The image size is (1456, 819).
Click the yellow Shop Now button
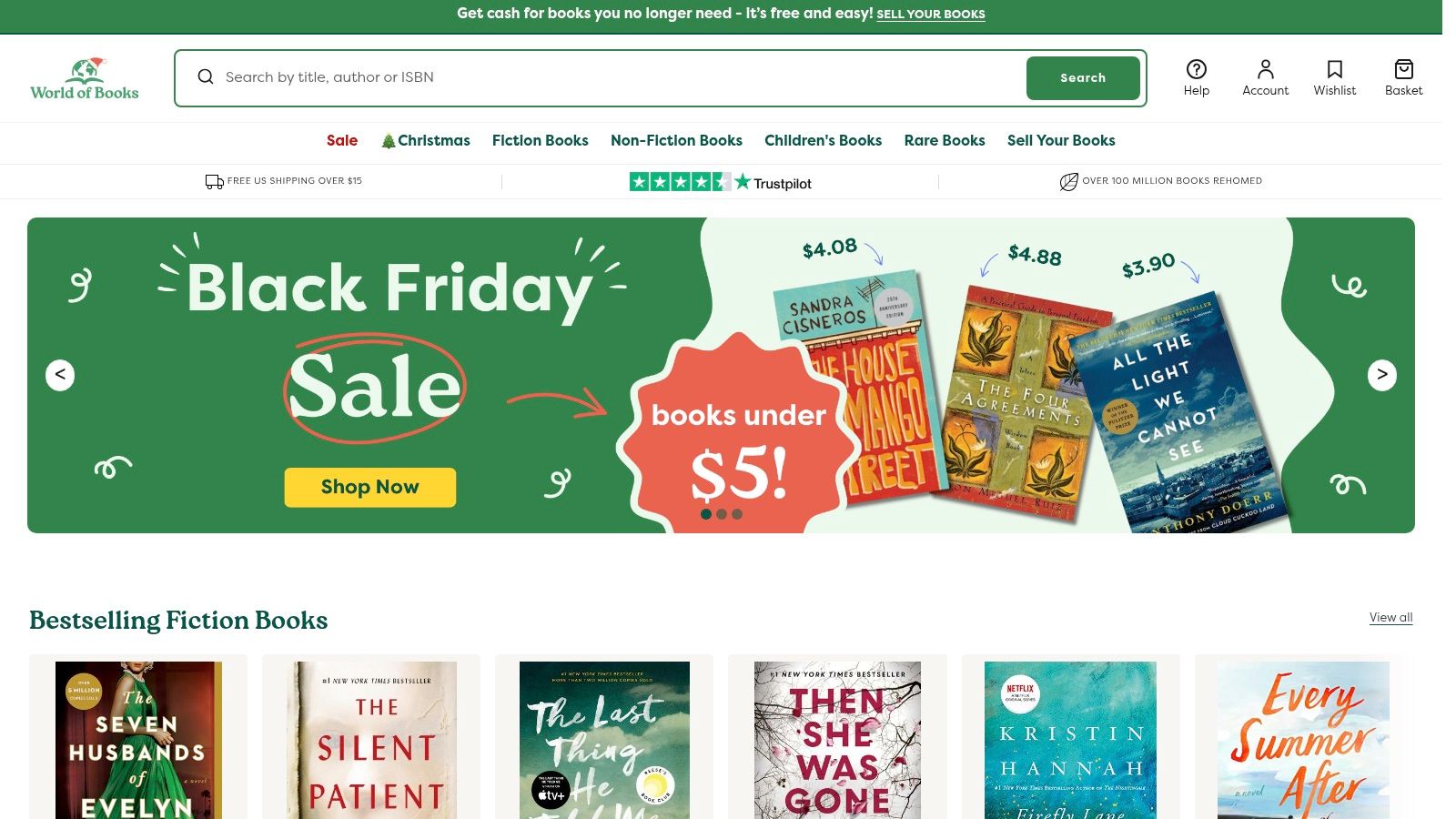(369, 487)
